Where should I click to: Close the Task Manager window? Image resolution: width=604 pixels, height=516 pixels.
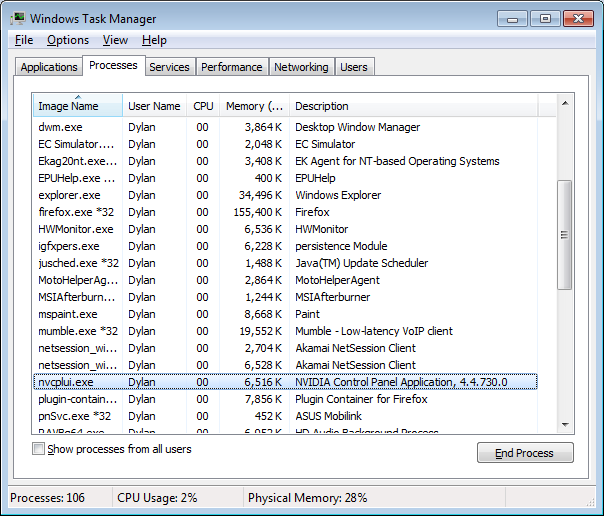[578, 18]
